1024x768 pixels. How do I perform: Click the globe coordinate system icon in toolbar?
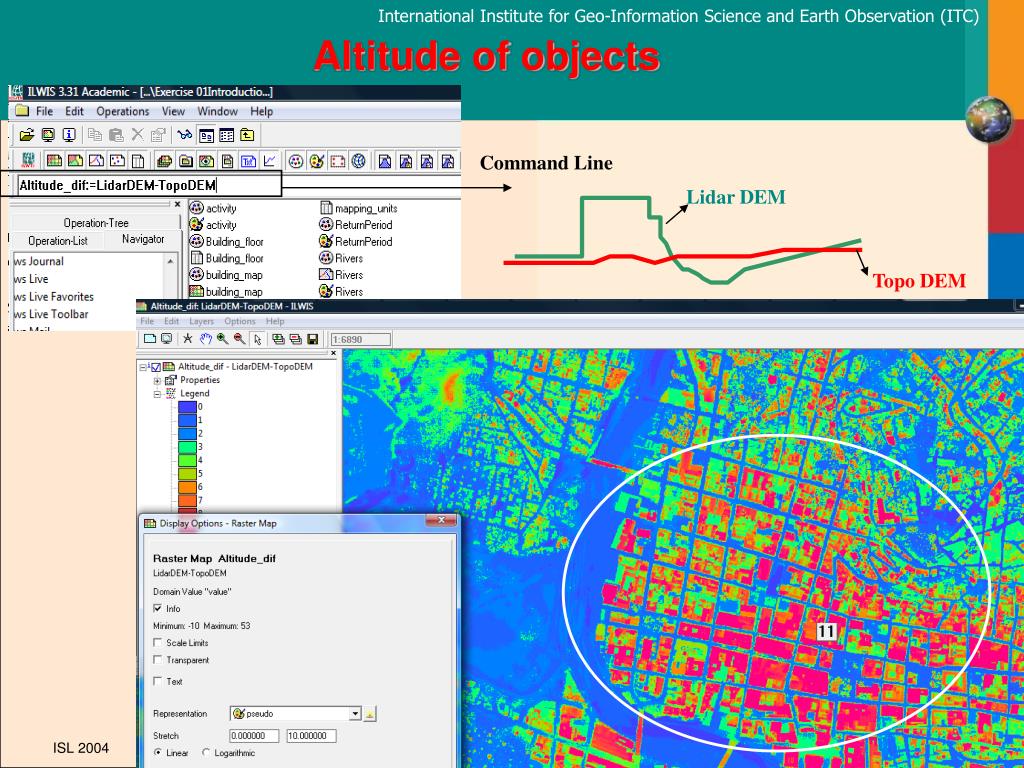358,161
